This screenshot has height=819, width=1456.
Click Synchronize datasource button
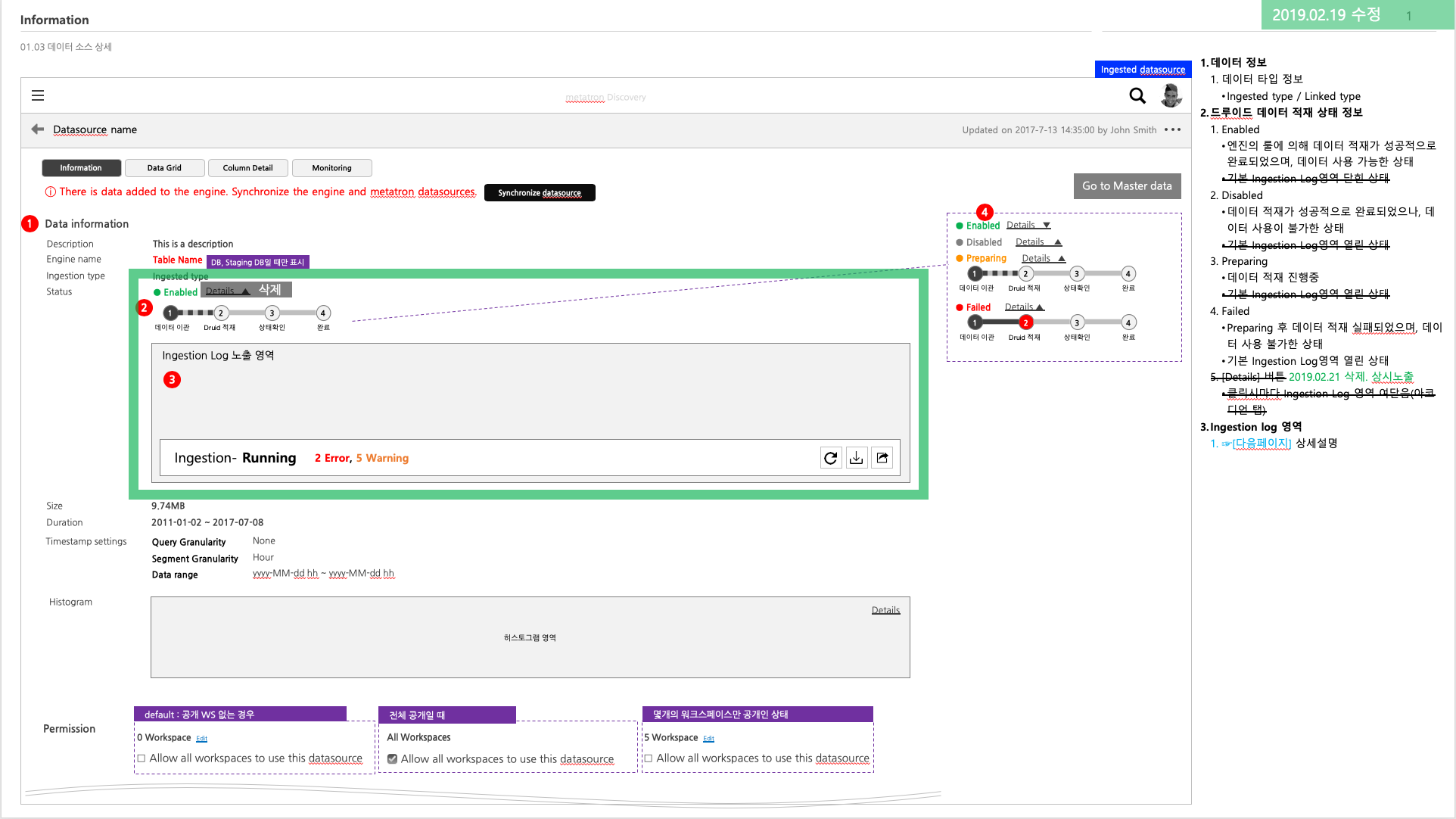(540, 193)
